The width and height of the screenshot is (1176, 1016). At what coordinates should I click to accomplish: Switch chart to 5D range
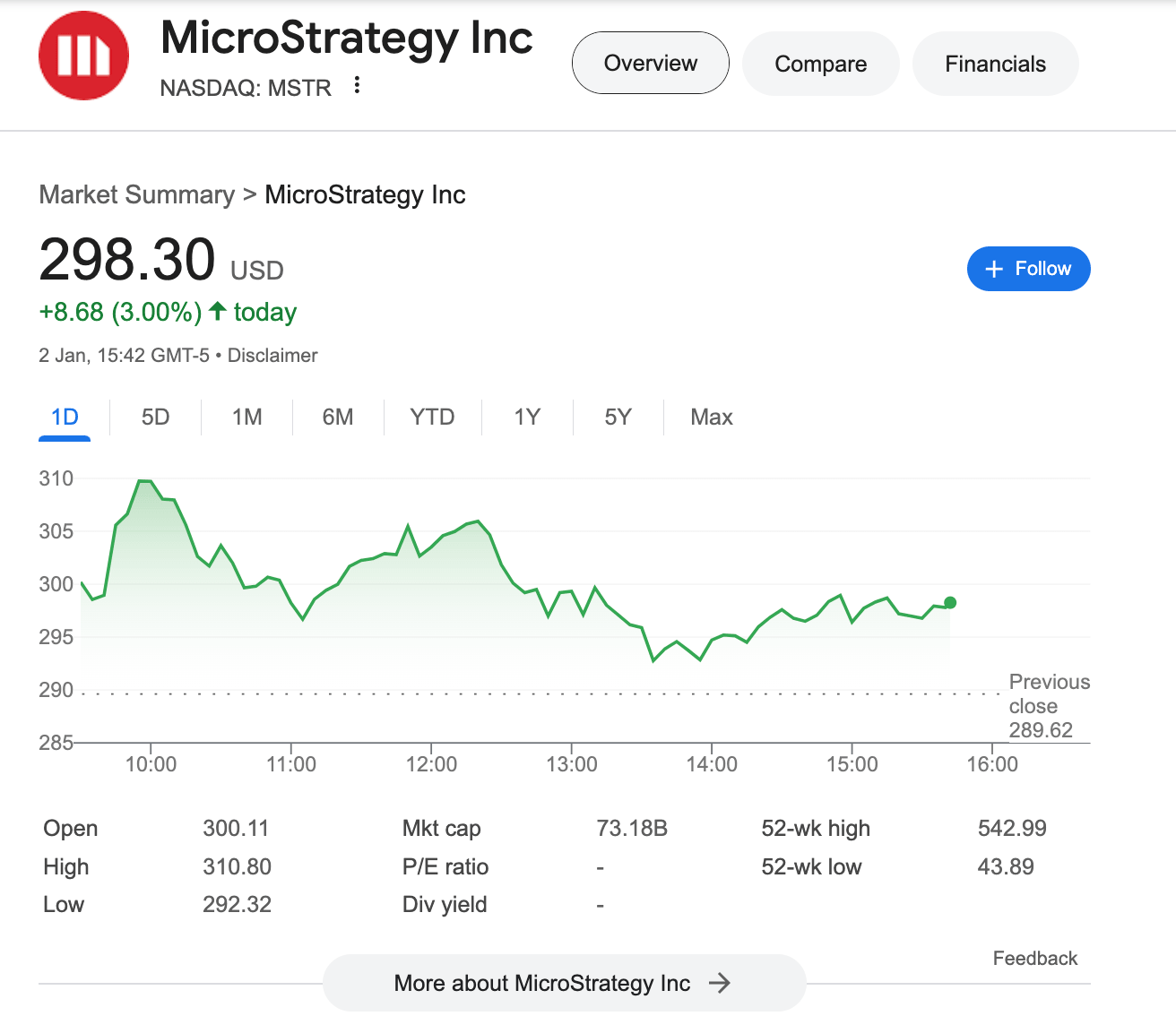pos(155,418)
